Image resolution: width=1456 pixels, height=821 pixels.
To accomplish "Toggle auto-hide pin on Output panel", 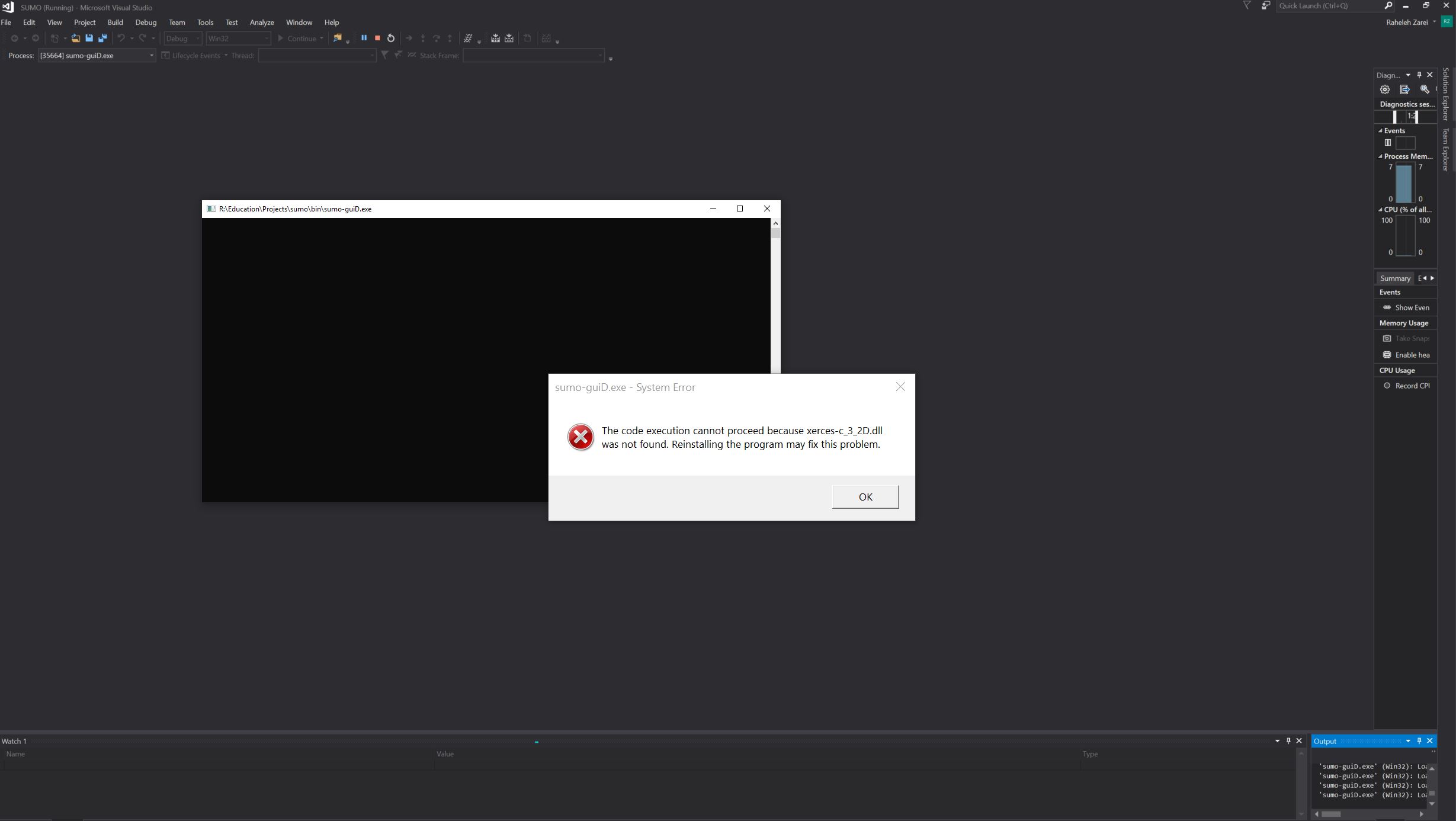I will click(x=1419, y=741).
